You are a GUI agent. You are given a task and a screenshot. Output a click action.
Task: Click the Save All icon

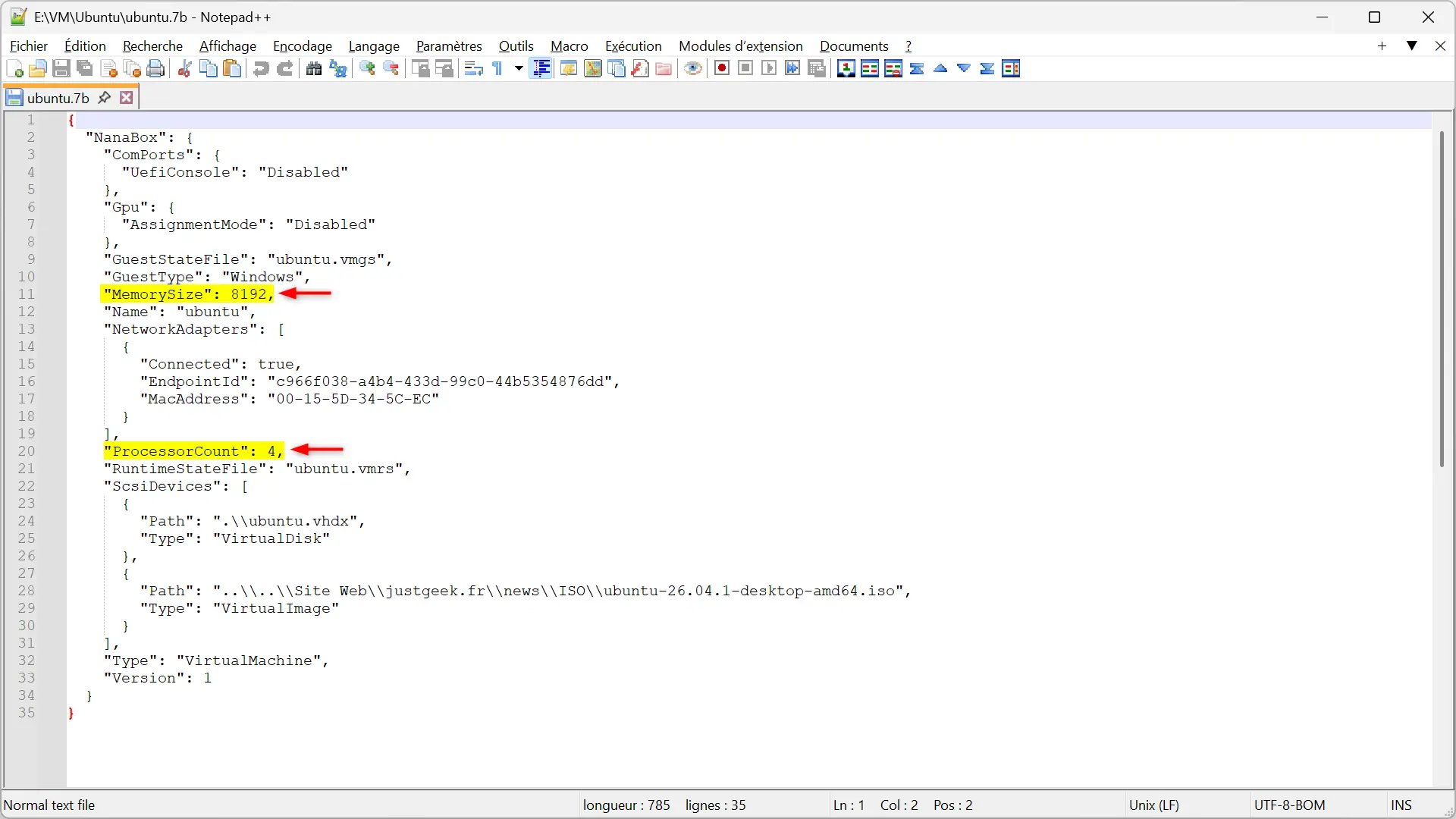pyautogui.click(x=85, y=69)
